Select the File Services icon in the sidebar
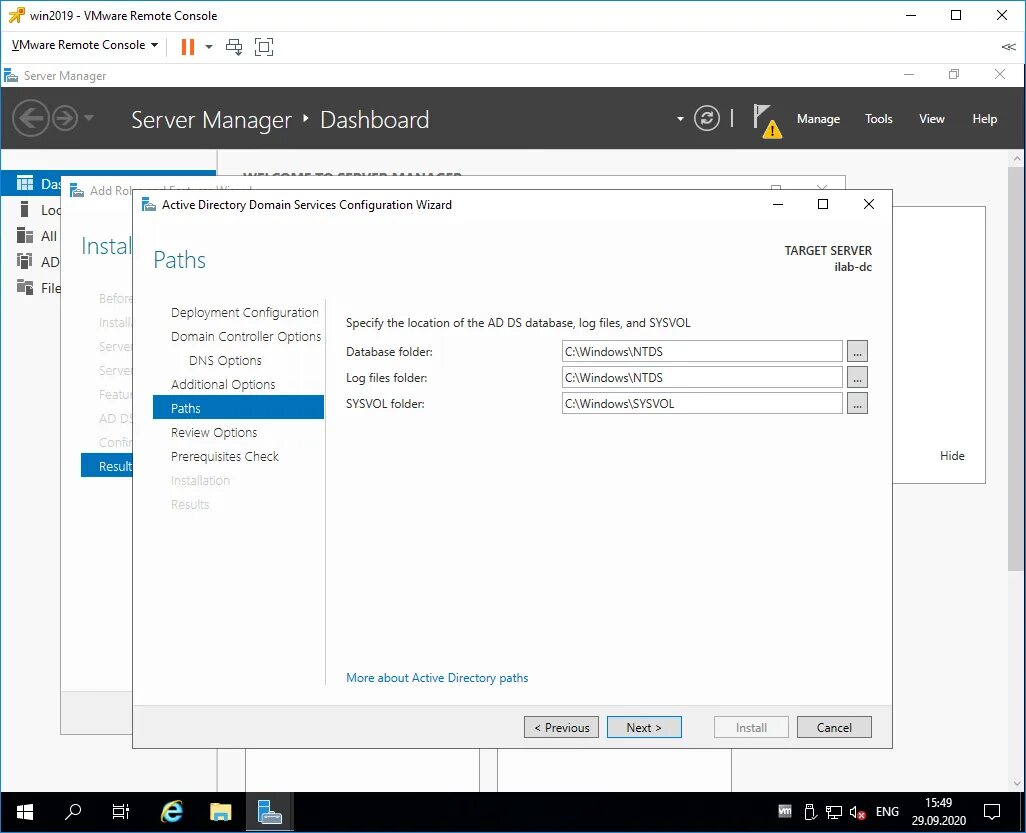Viewport: 1026px width, 833px height. [25, 287]
